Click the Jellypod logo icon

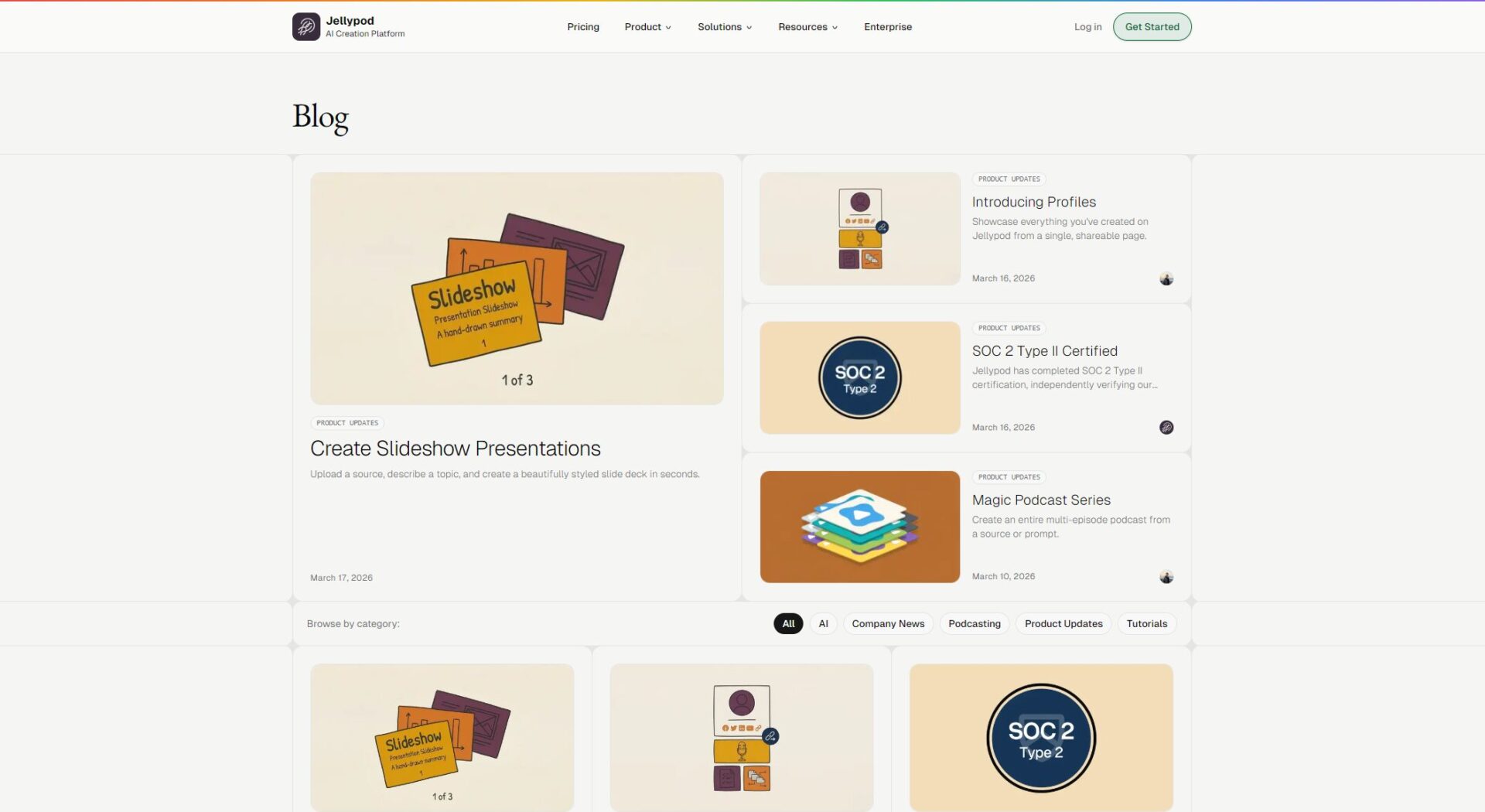pos(306,27)
